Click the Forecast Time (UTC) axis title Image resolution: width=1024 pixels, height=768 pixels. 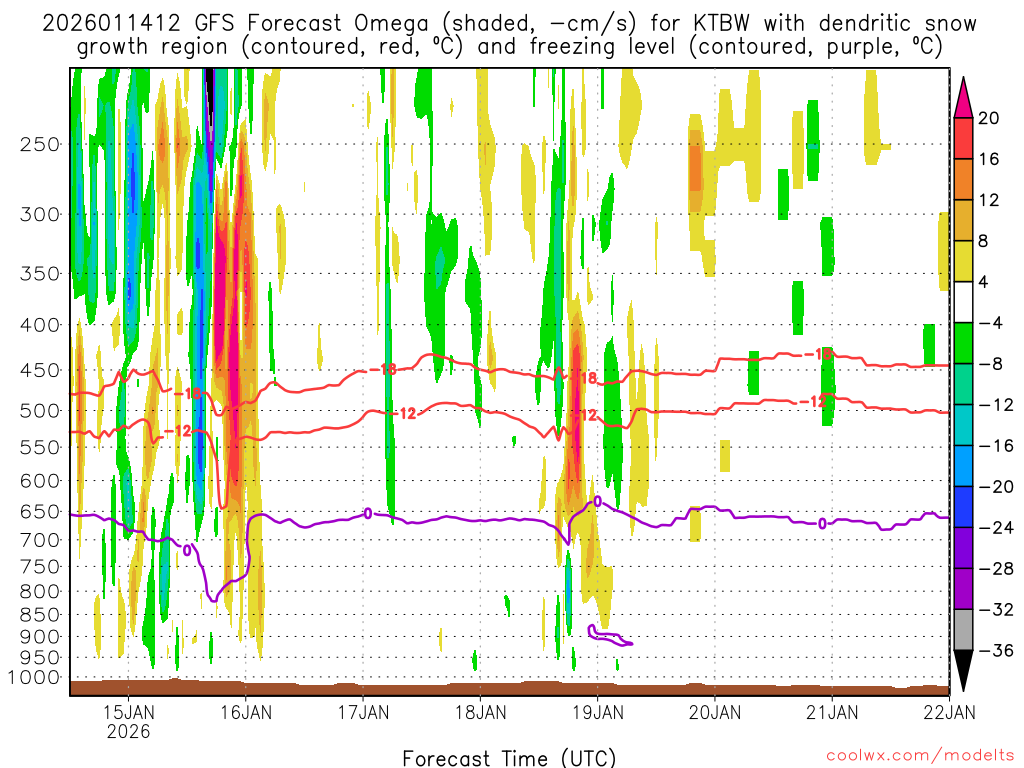click(x=509, y=757)
